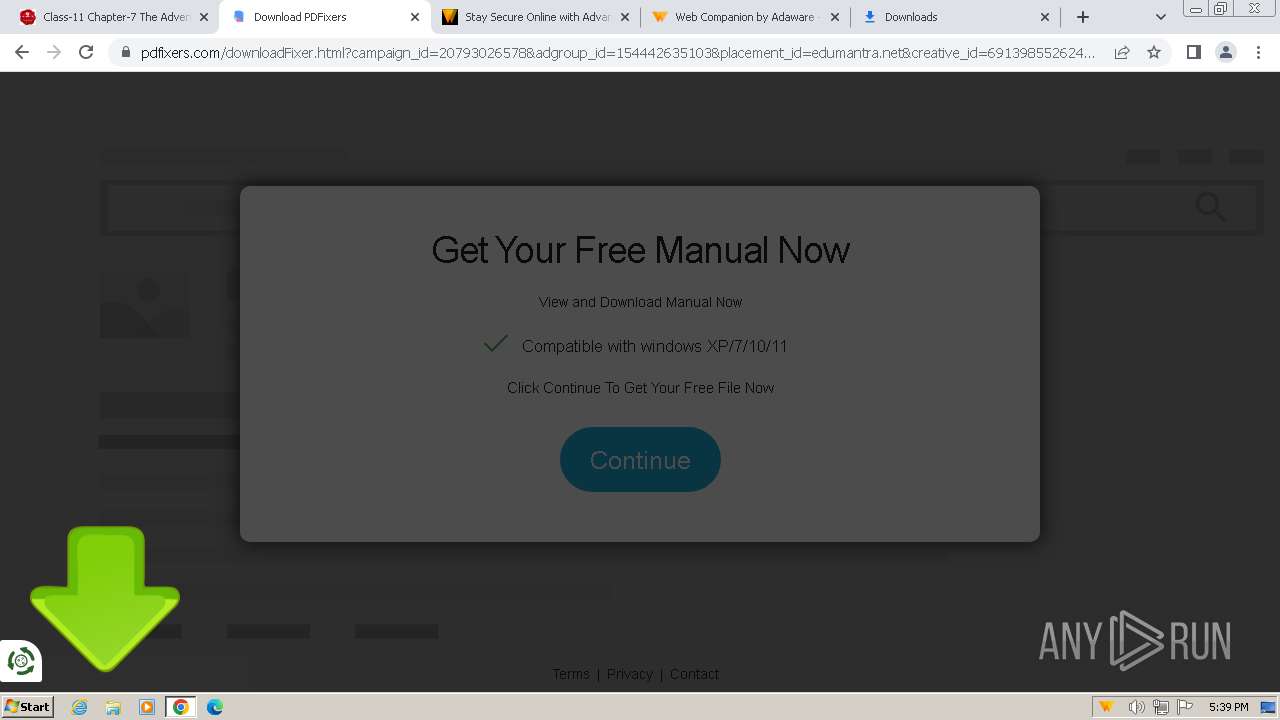The height and width of the screenshot is (720, 1280).
Task: Click the image placeholder thumbnail
Action: 145,304
